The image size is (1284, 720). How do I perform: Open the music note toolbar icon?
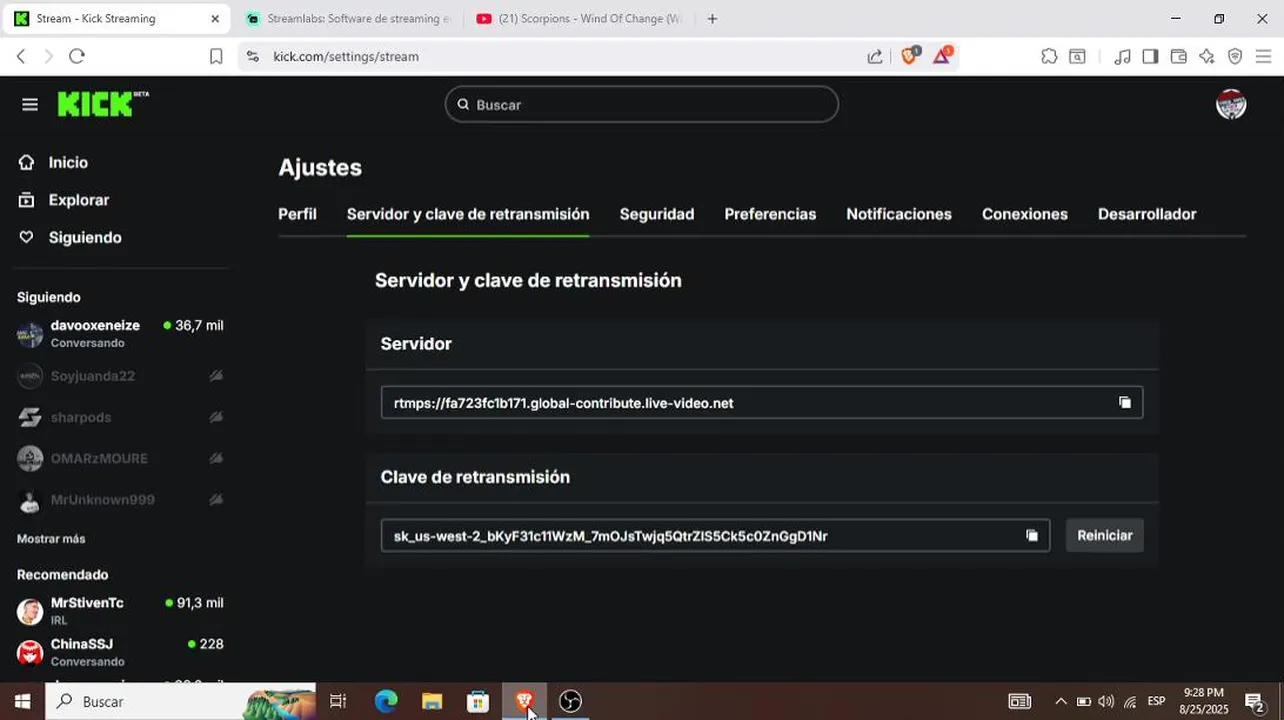coord(1122,57)
